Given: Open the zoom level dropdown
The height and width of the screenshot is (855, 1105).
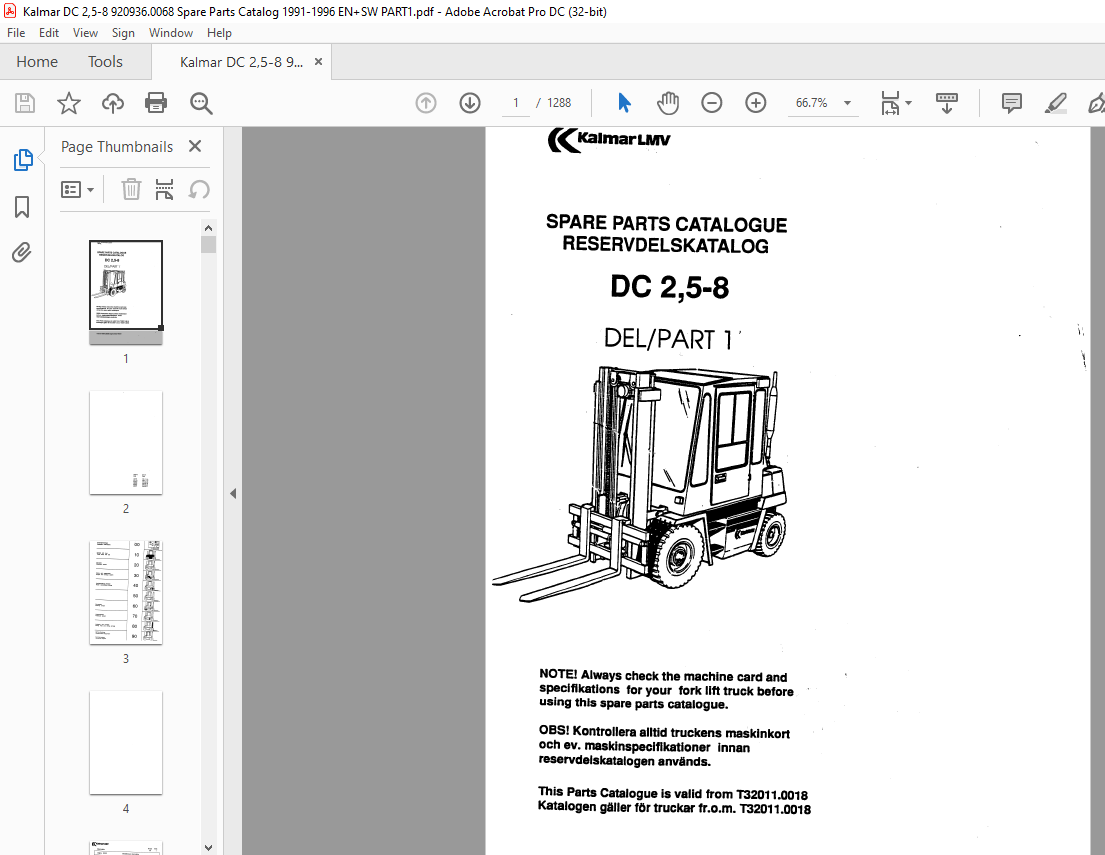Looking at the screenshot, I should click(848, 103).
